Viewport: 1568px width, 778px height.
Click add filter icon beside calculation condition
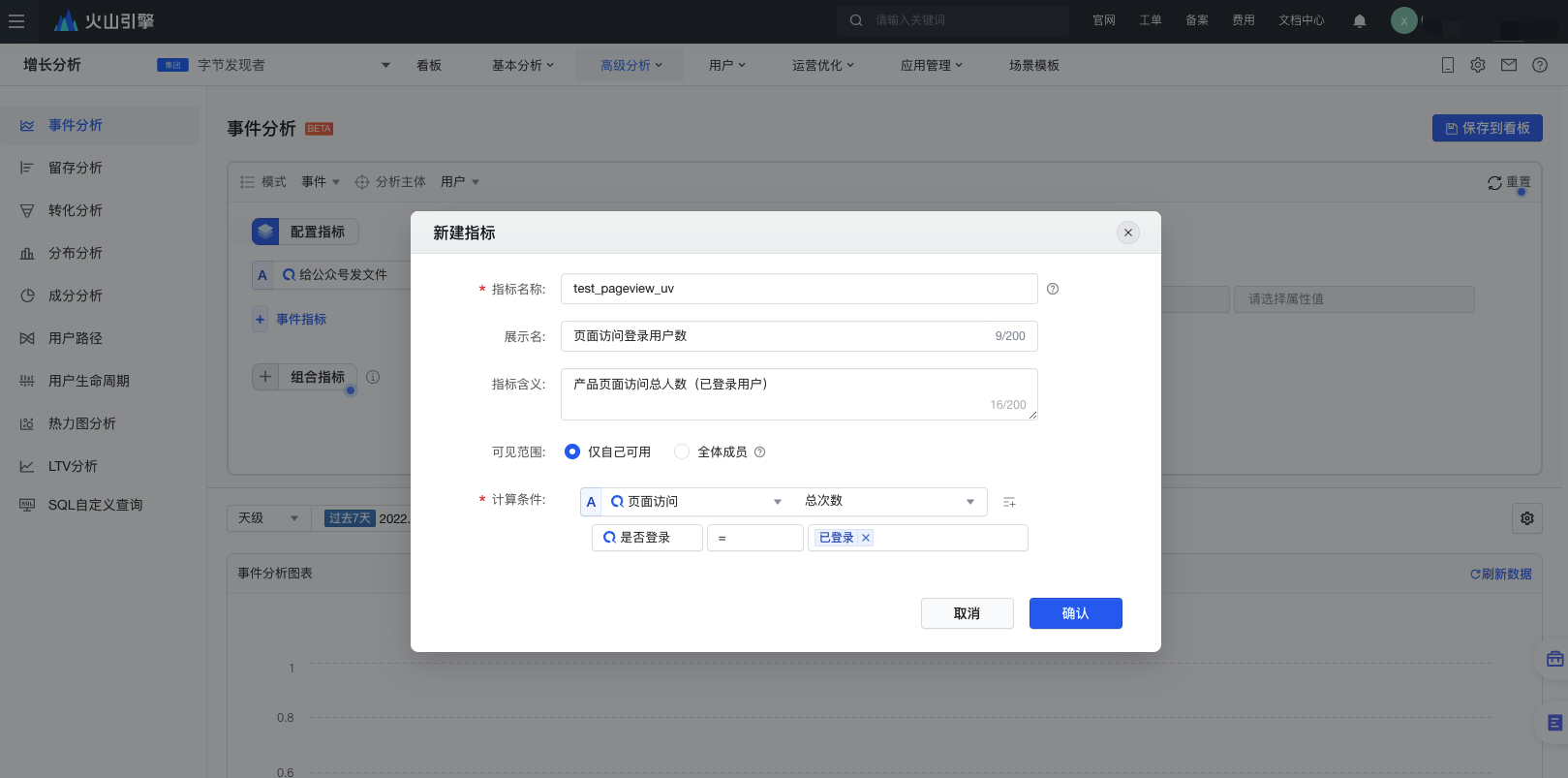click(x=1009, y=502)
